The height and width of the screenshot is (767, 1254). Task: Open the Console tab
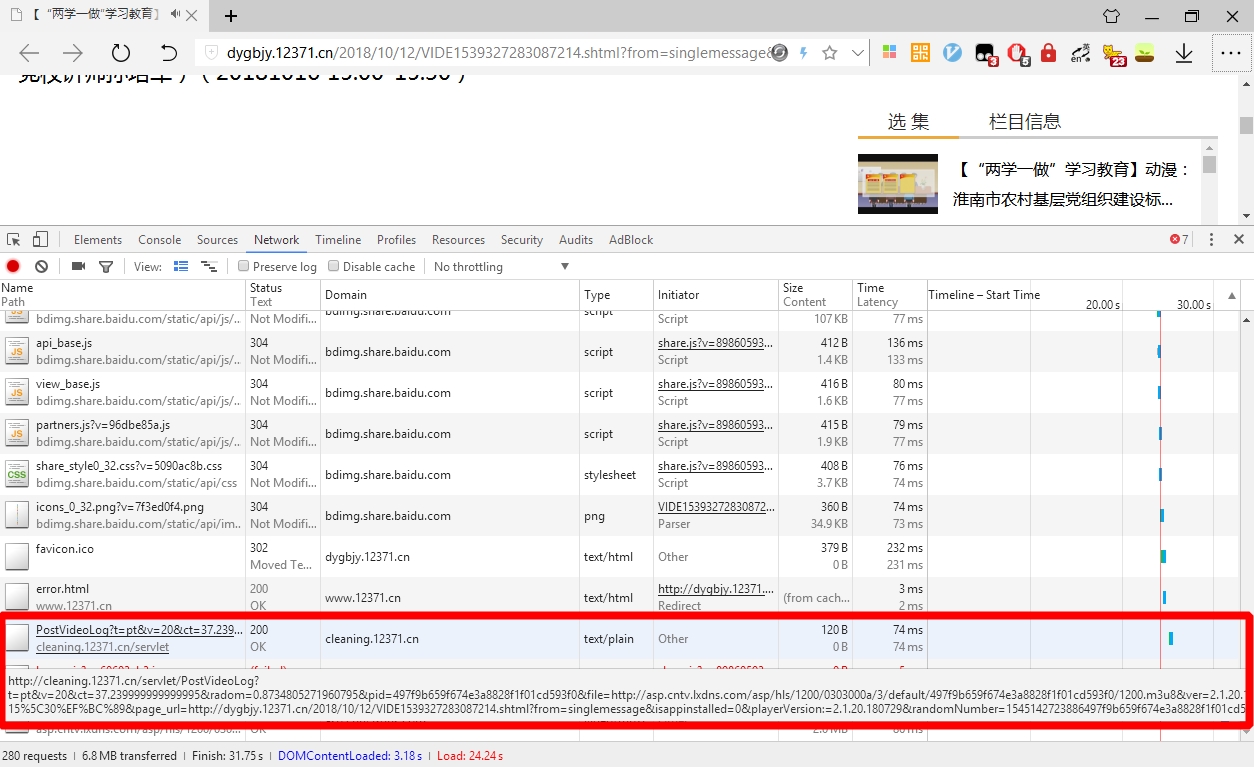pos(160,240)
